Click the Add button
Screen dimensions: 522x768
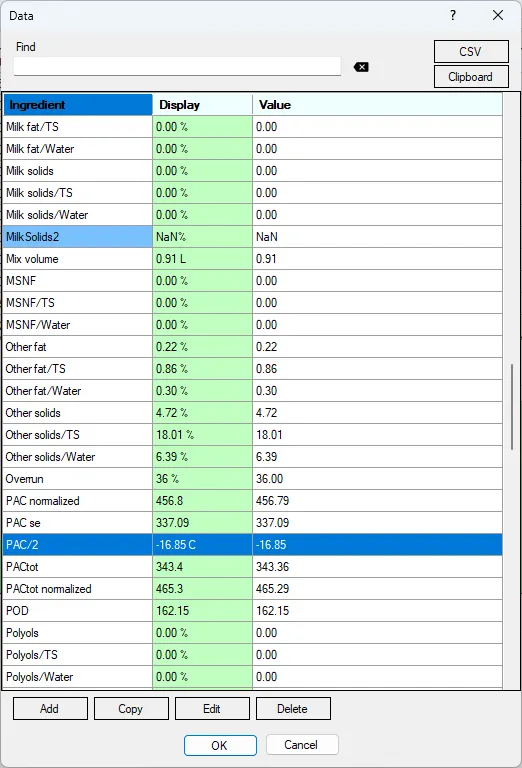(x=50, y=709)
